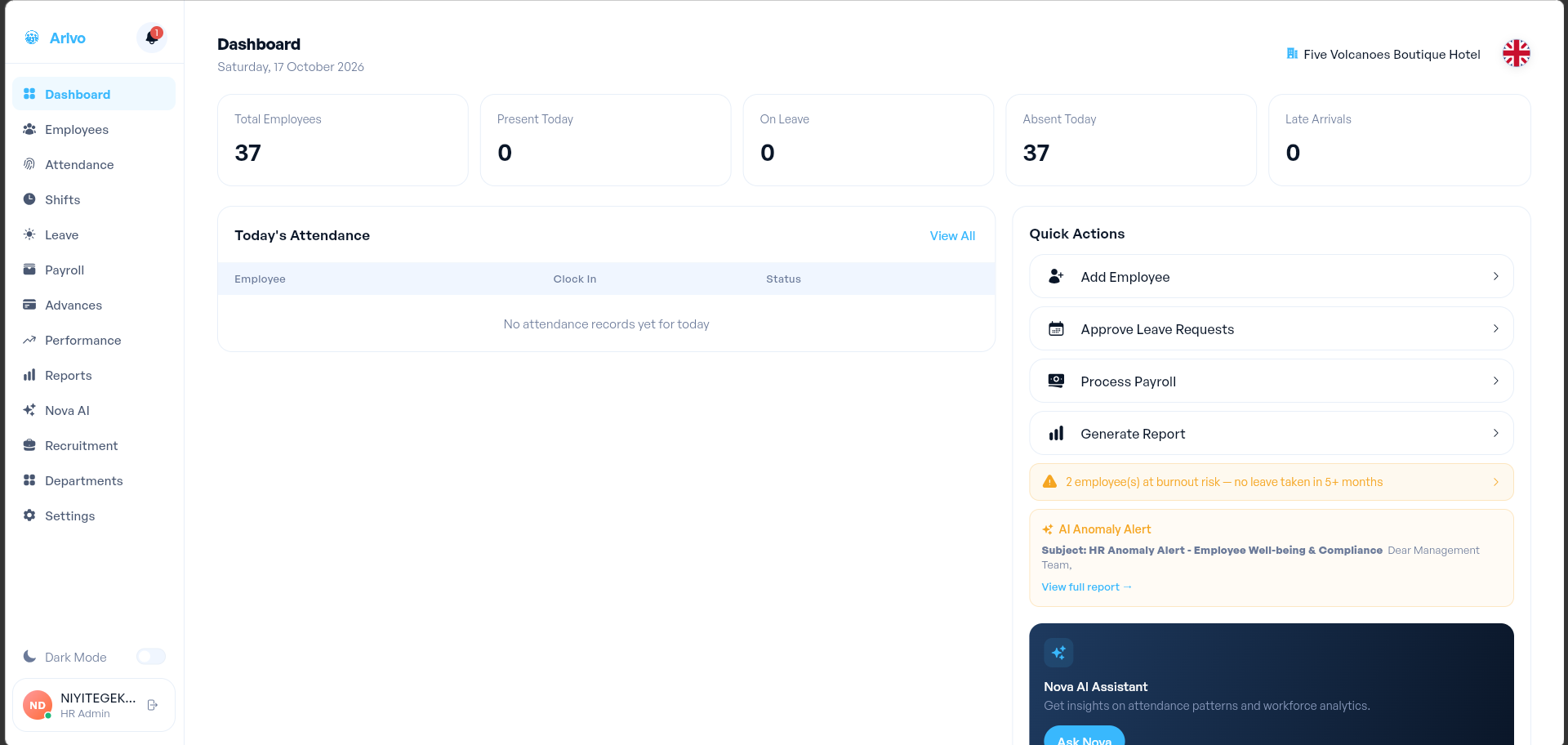Click the ND user avatar
This screenshot has height=745, width=1568.
(x=38, y=705)
